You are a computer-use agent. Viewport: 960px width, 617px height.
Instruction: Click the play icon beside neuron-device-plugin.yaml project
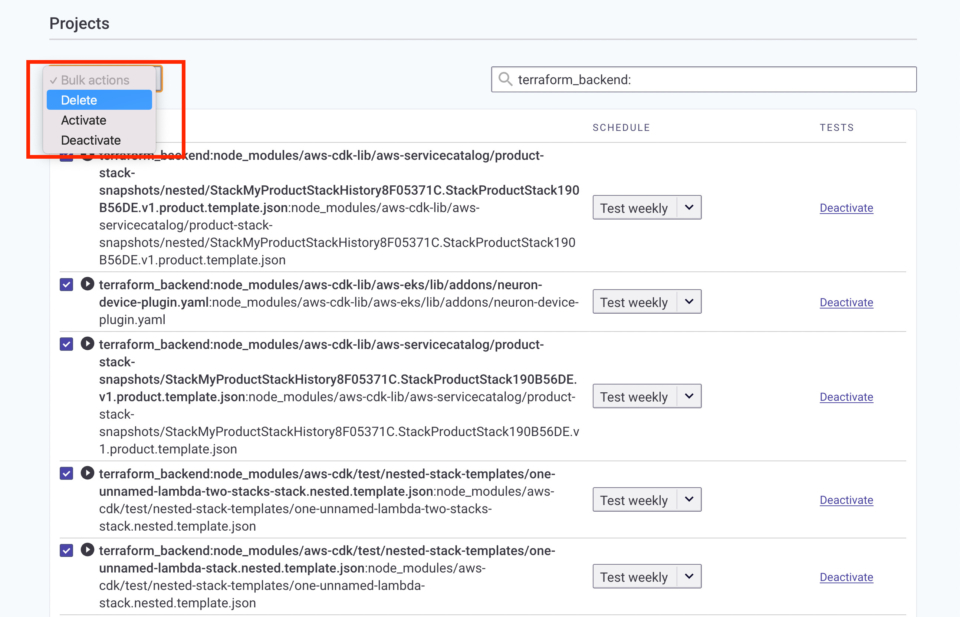(x=87, y=284)
